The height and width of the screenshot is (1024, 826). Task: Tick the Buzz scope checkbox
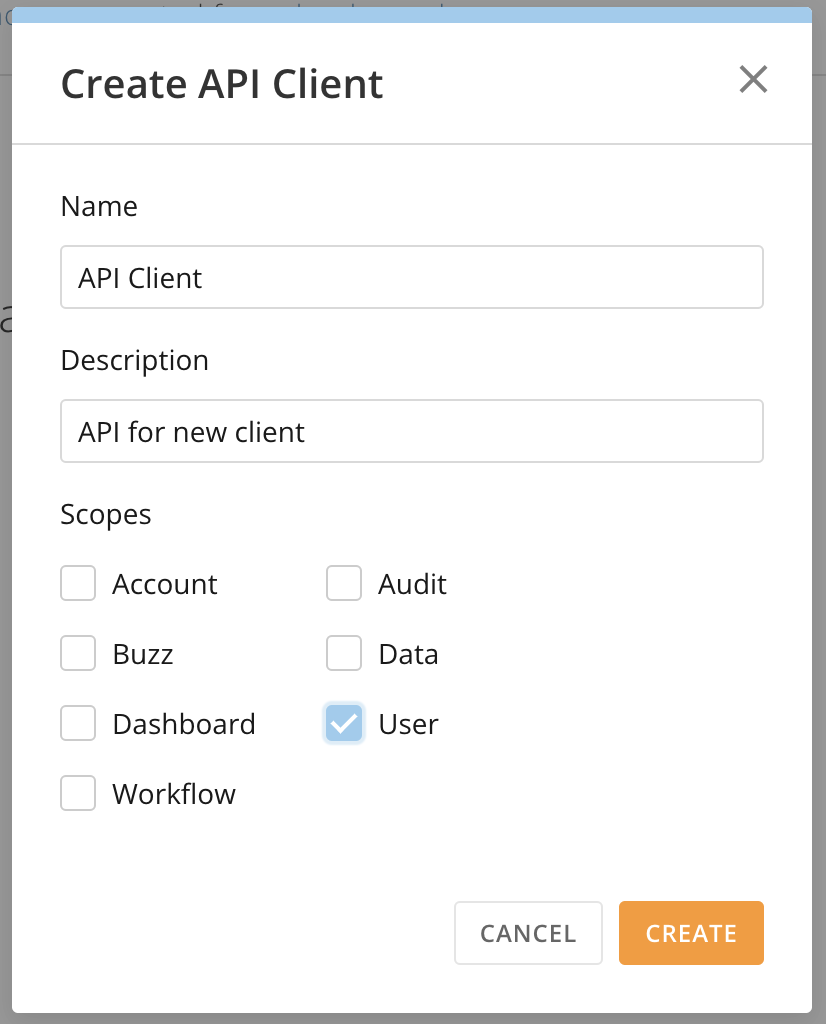(x=78, y=653)
